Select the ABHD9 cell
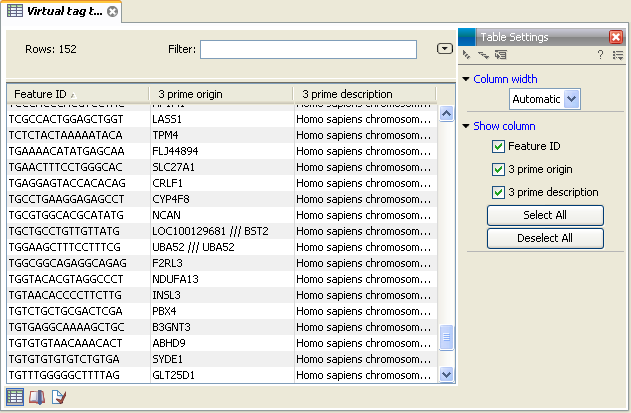Image resolution: width=631 pixels, height=413 pixels. point(222,343)
